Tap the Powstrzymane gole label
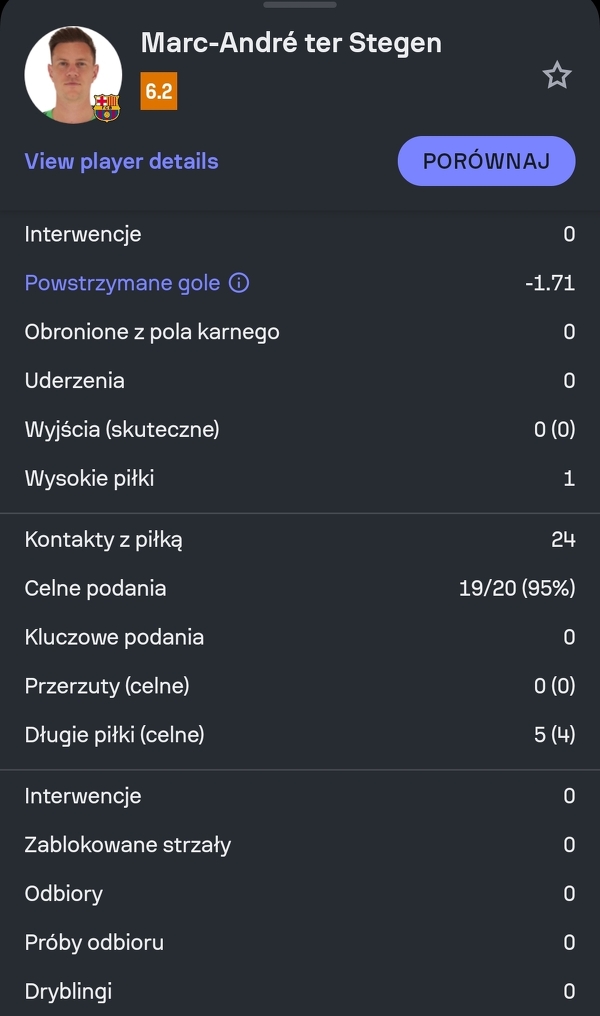600x1016 pixels. 122,283
